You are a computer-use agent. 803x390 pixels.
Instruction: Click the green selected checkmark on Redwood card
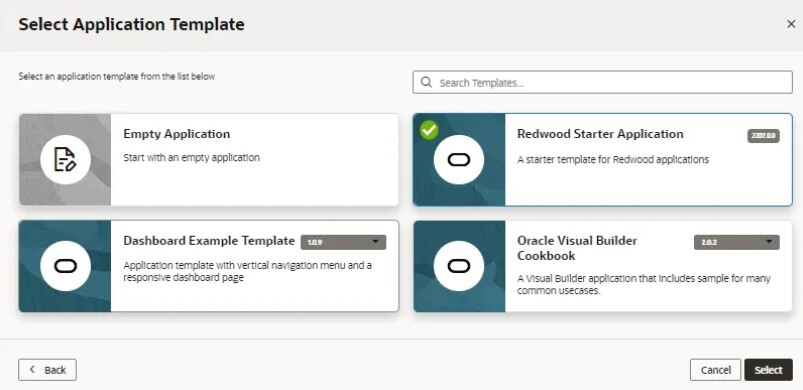tap(429, 130)
